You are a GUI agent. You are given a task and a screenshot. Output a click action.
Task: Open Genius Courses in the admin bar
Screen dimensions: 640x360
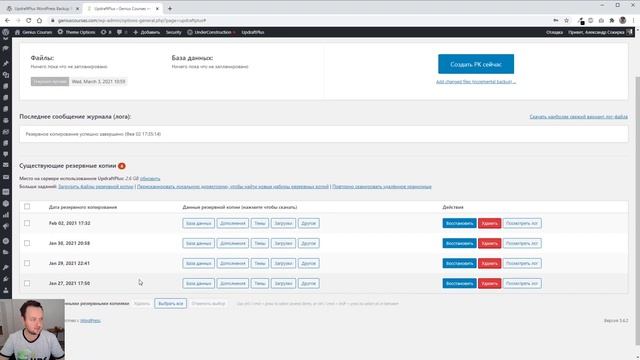33,32
